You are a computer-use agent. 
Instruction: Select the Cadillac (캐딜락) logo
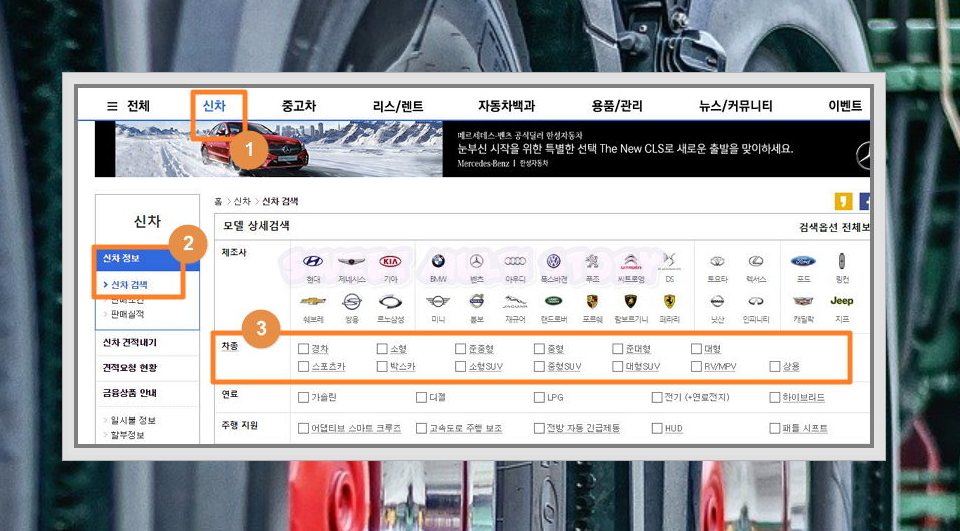[803, 301]
